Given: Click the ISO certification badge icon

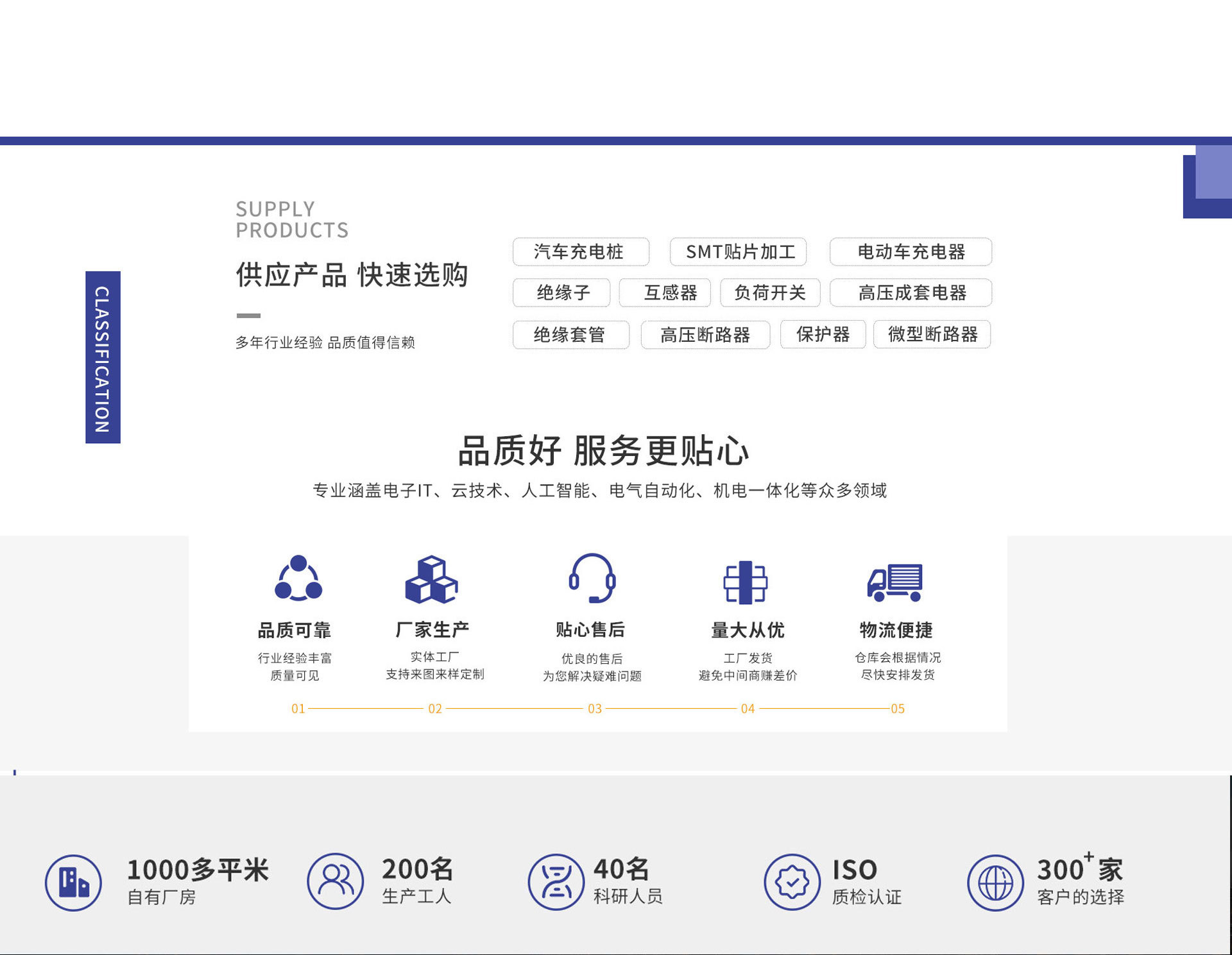Looking at the screenshot, I should pyautogui.click(x=792, y=882).
